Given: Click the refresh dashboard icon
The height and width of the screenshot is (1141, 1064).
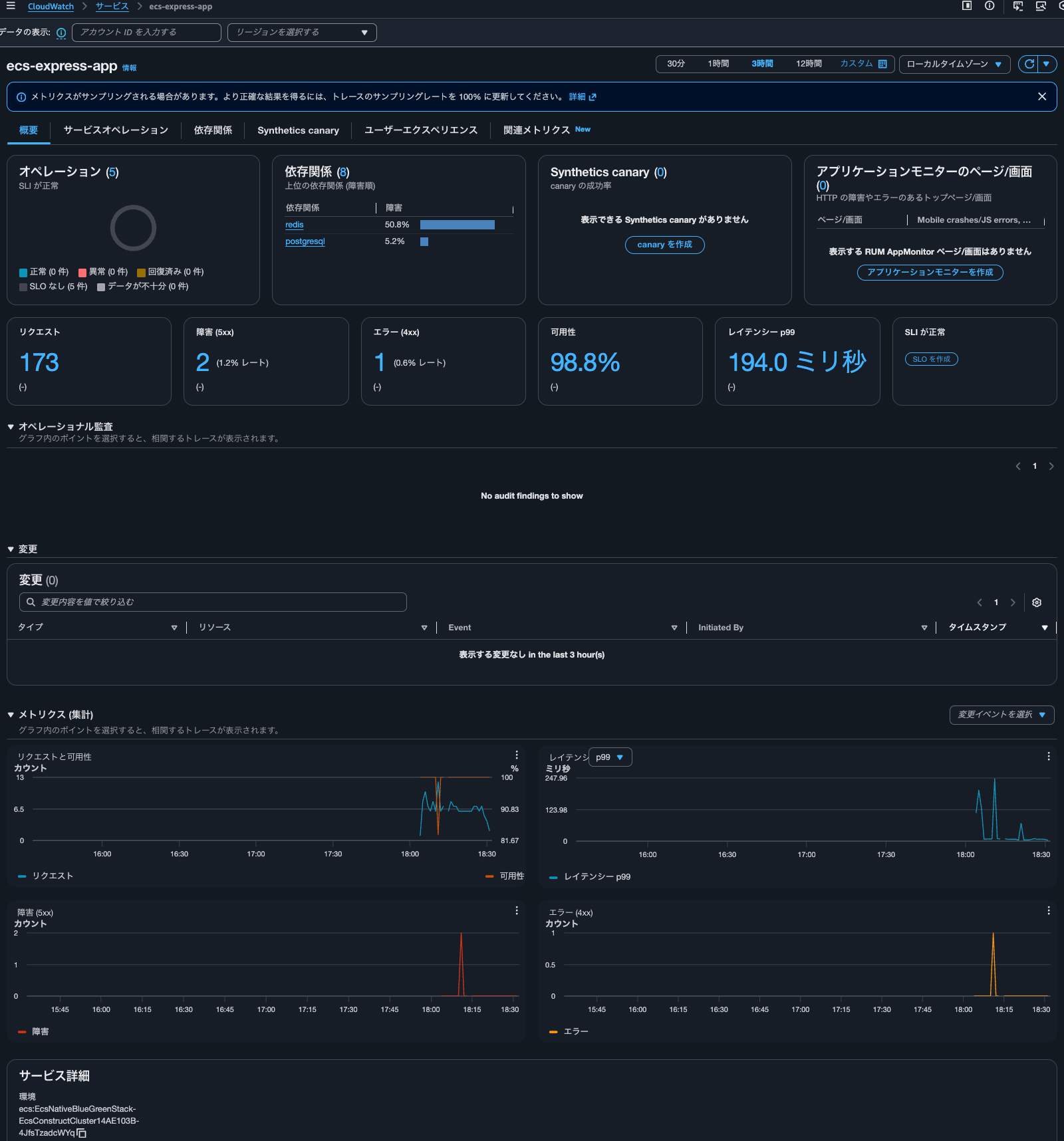Looking at the screenshot, I should coord(1029,64).
